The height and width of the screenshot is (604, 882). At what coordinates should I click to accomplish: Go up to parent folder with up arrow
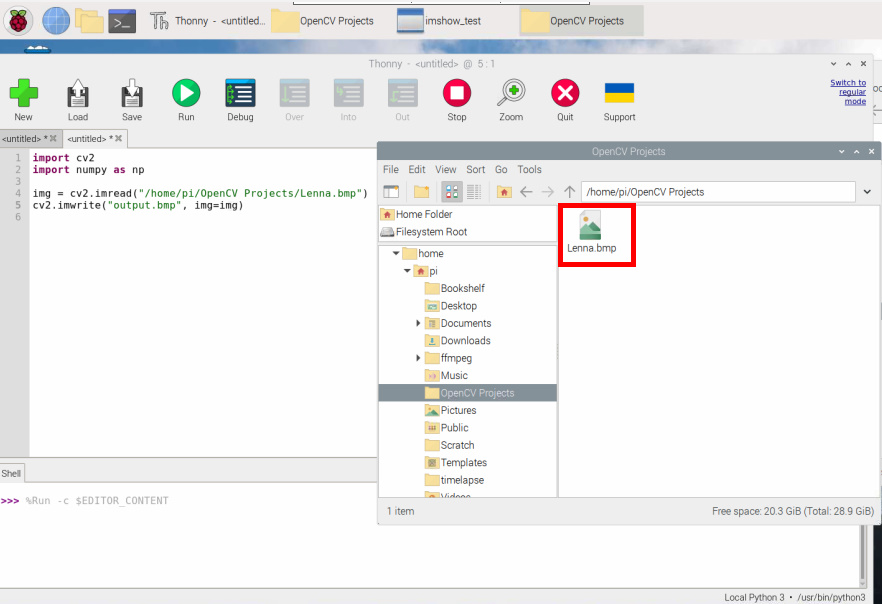pos(569,192)
